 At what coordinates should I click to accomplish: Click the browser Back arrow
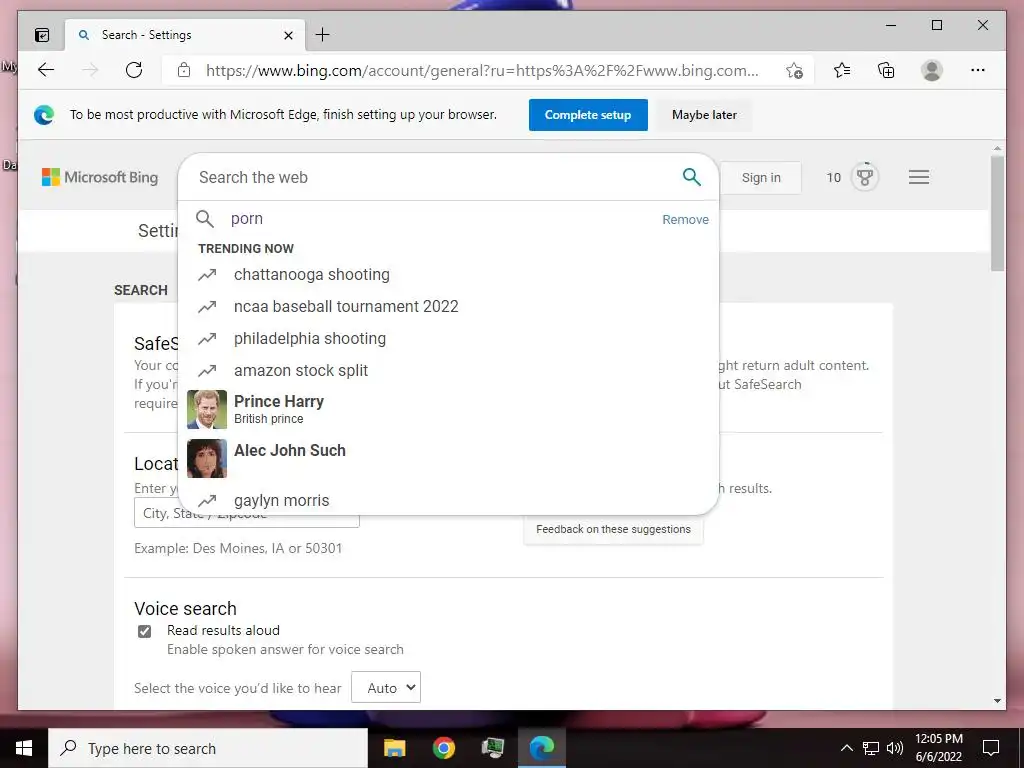coord(46,70)
